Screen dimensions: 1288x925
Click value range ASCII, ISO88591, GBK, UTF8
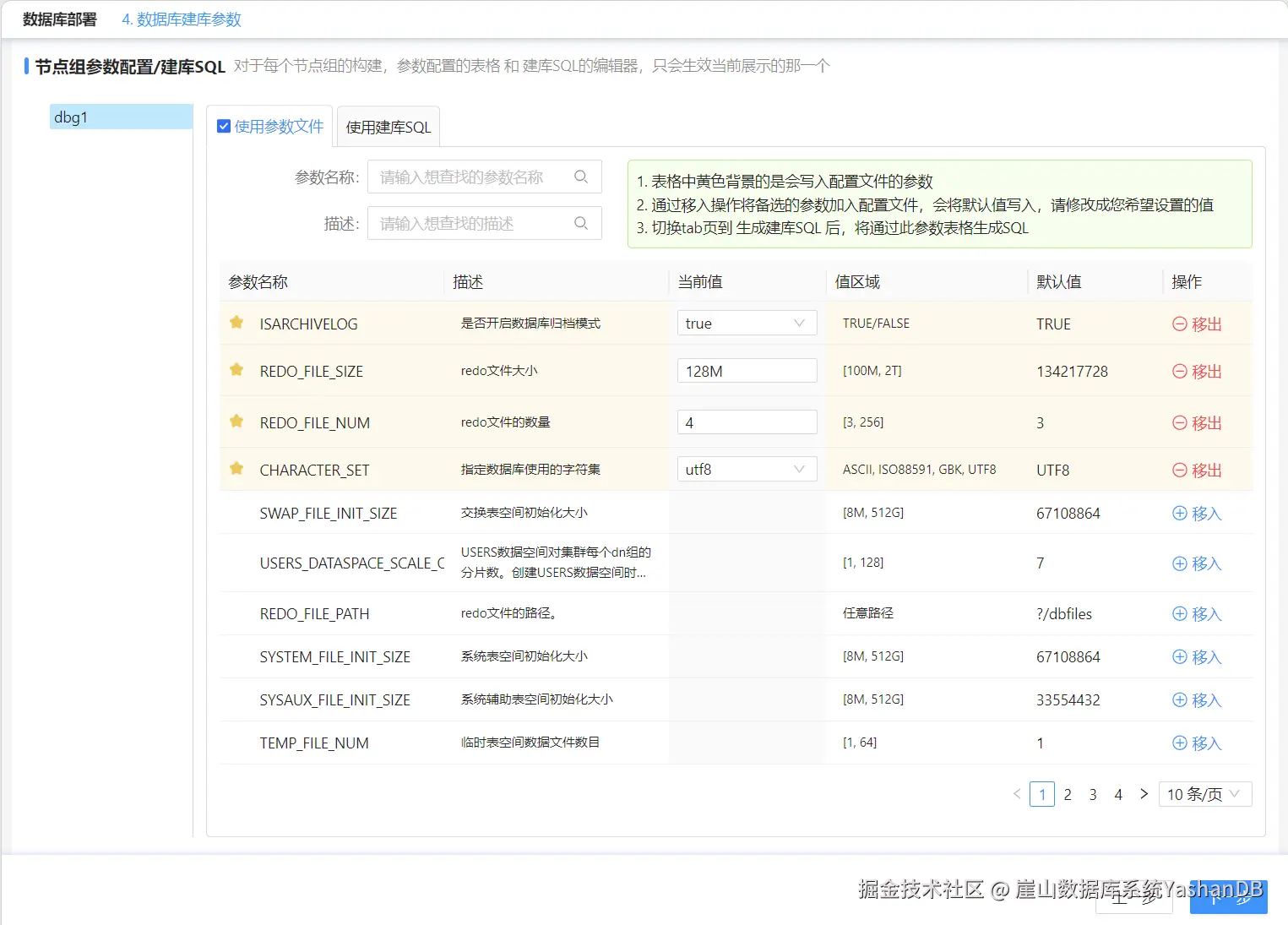pos(920,470)
